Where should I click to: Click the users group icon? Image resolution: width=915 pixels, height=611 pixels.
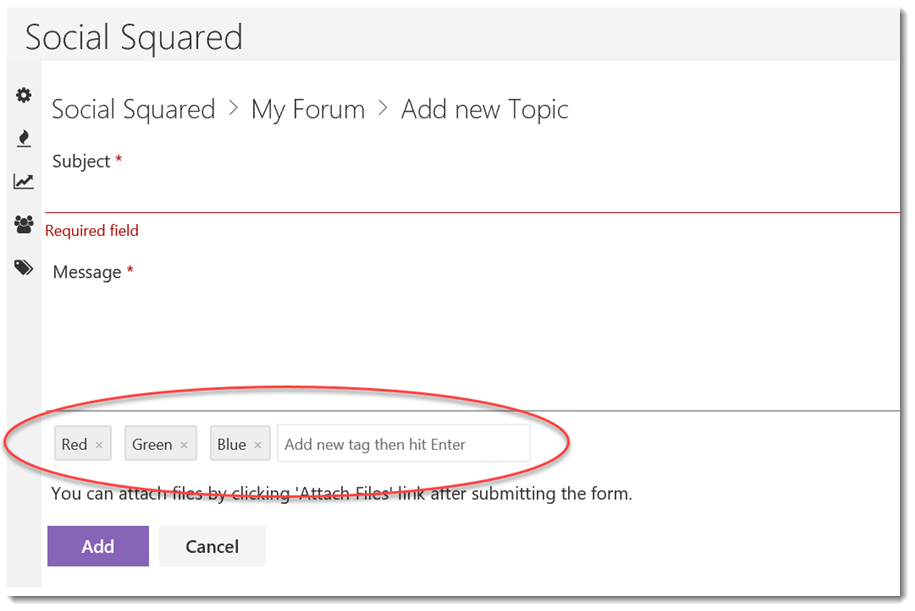[x=23, y=225]
